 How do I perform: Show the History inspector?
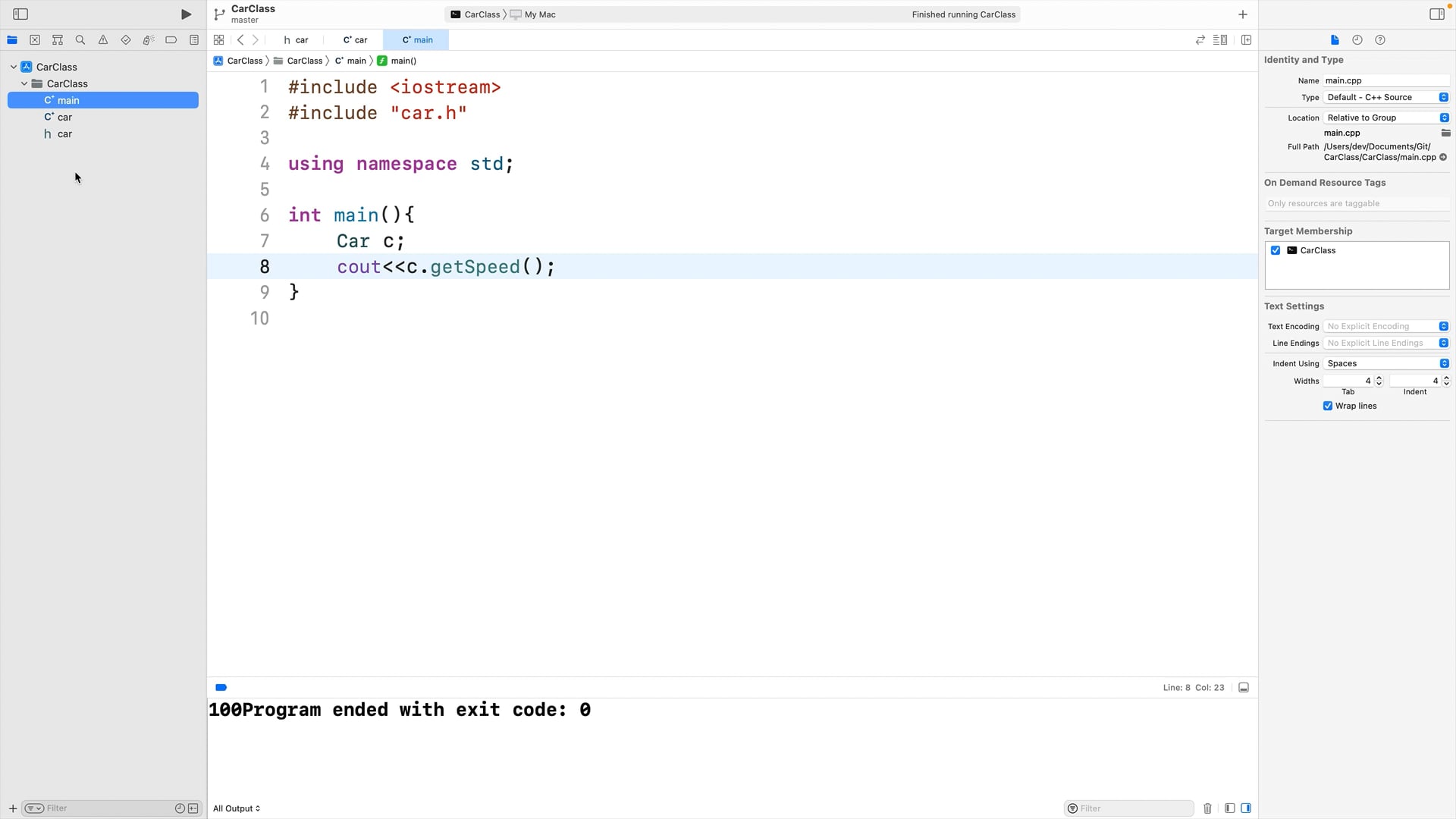pos(1357,40)
